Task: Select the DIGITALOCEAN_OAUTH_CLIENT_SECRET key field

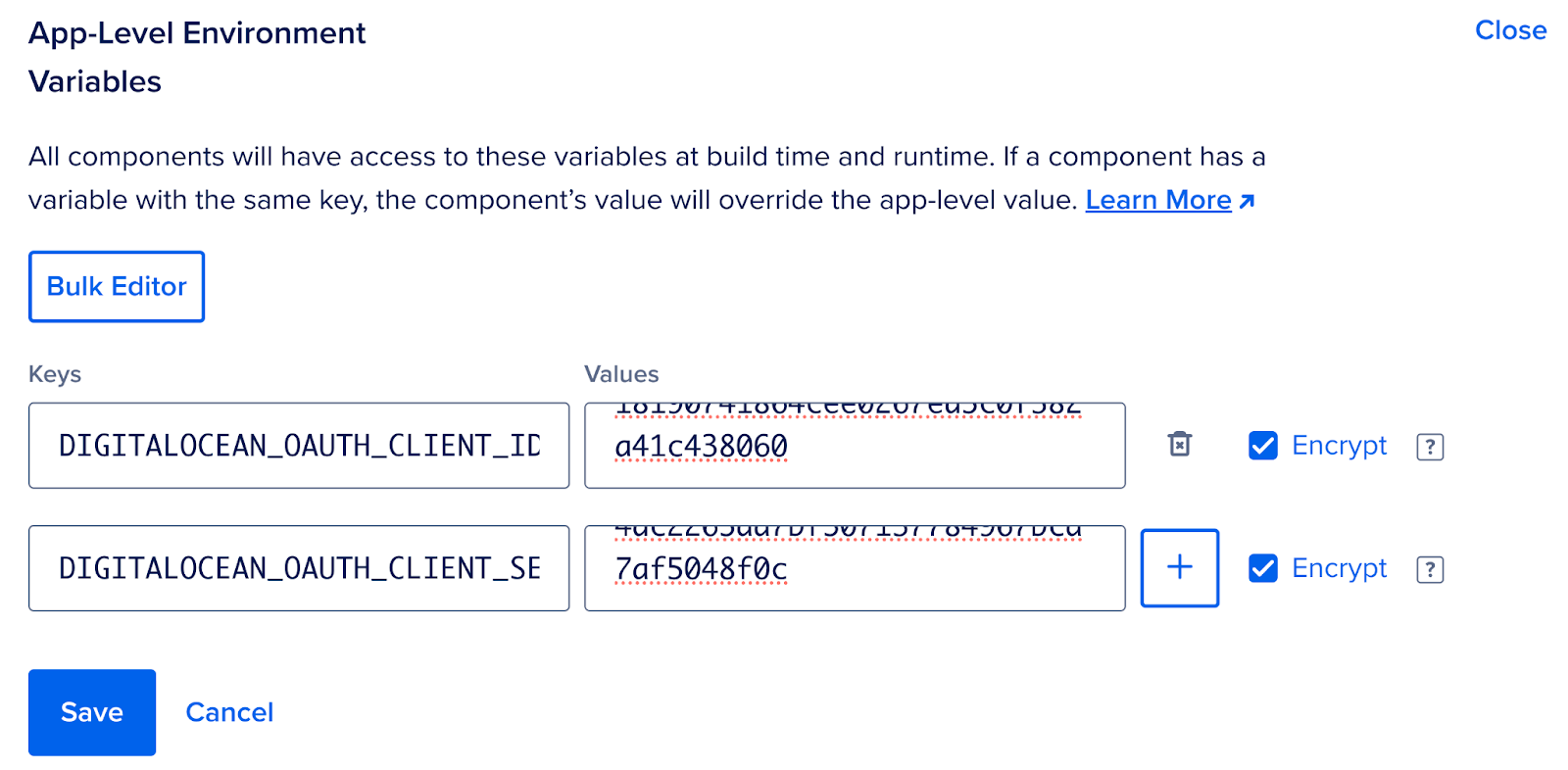Action: pos(299,568)
